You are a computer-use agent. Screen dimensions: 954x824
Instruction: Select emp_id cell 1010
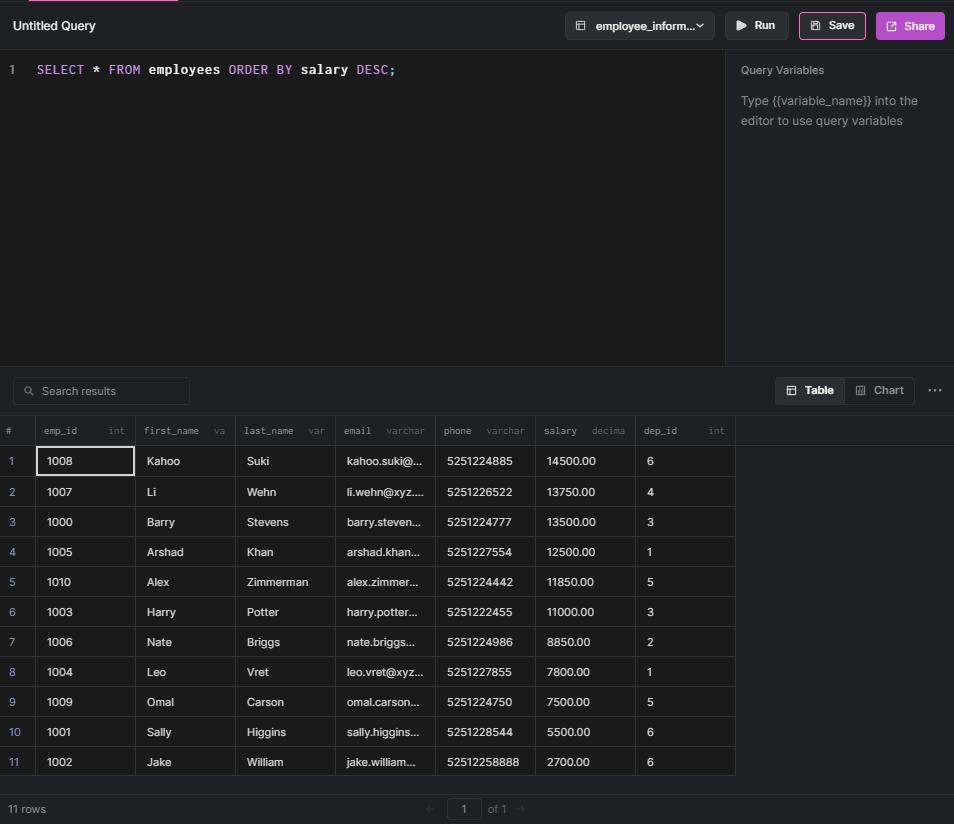pyautogui.click(x=85, y=581)
